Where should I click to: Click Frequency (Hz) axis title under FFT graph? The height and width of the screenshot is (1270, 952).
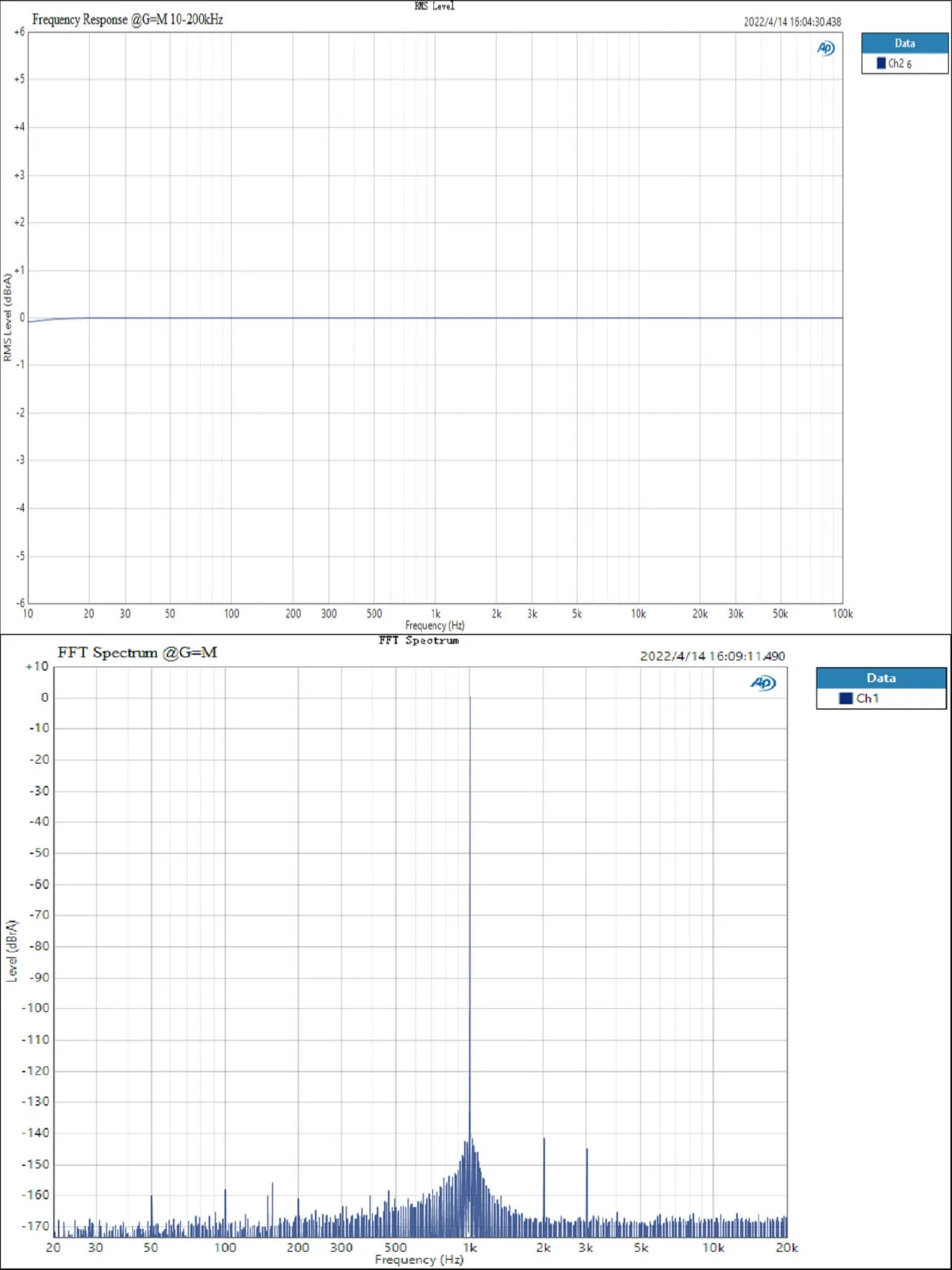(419, 1260)
